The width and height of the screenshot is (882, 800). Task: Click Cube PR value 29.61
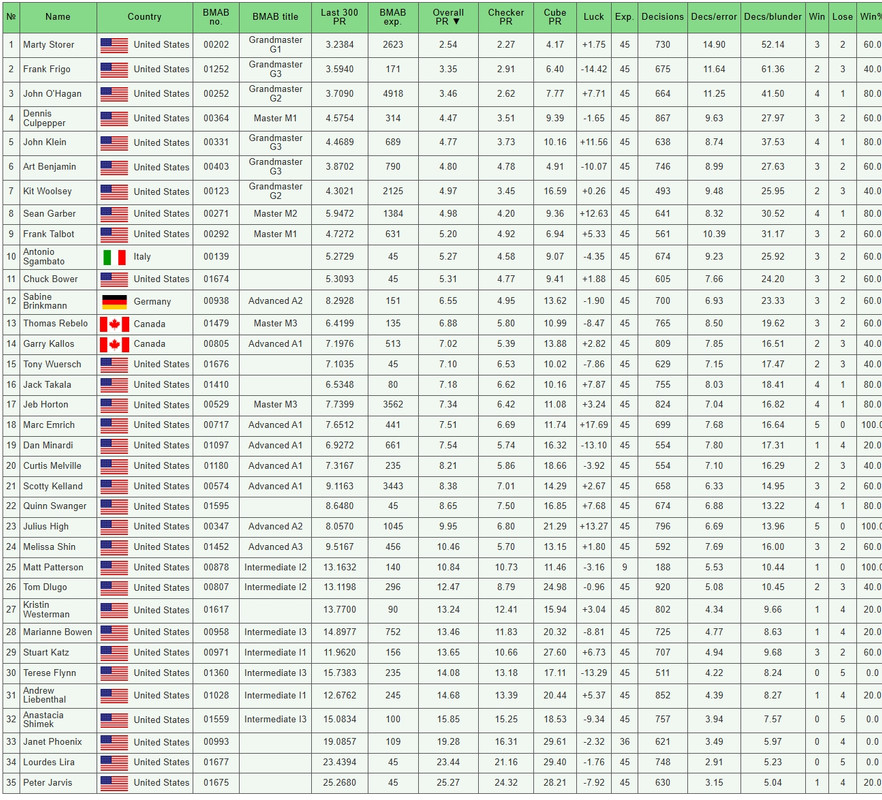pos(555,742)
